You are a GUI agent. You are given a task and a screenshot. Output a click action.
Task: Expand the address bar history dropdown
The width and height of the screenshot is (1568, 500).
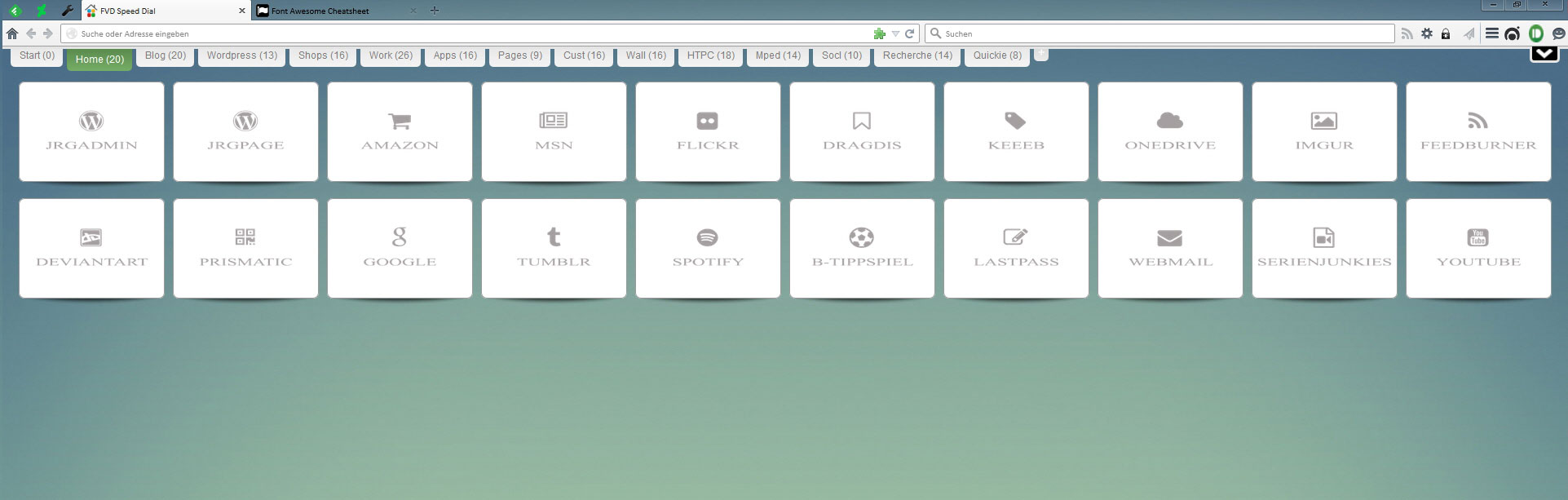(x=895, y=33)
